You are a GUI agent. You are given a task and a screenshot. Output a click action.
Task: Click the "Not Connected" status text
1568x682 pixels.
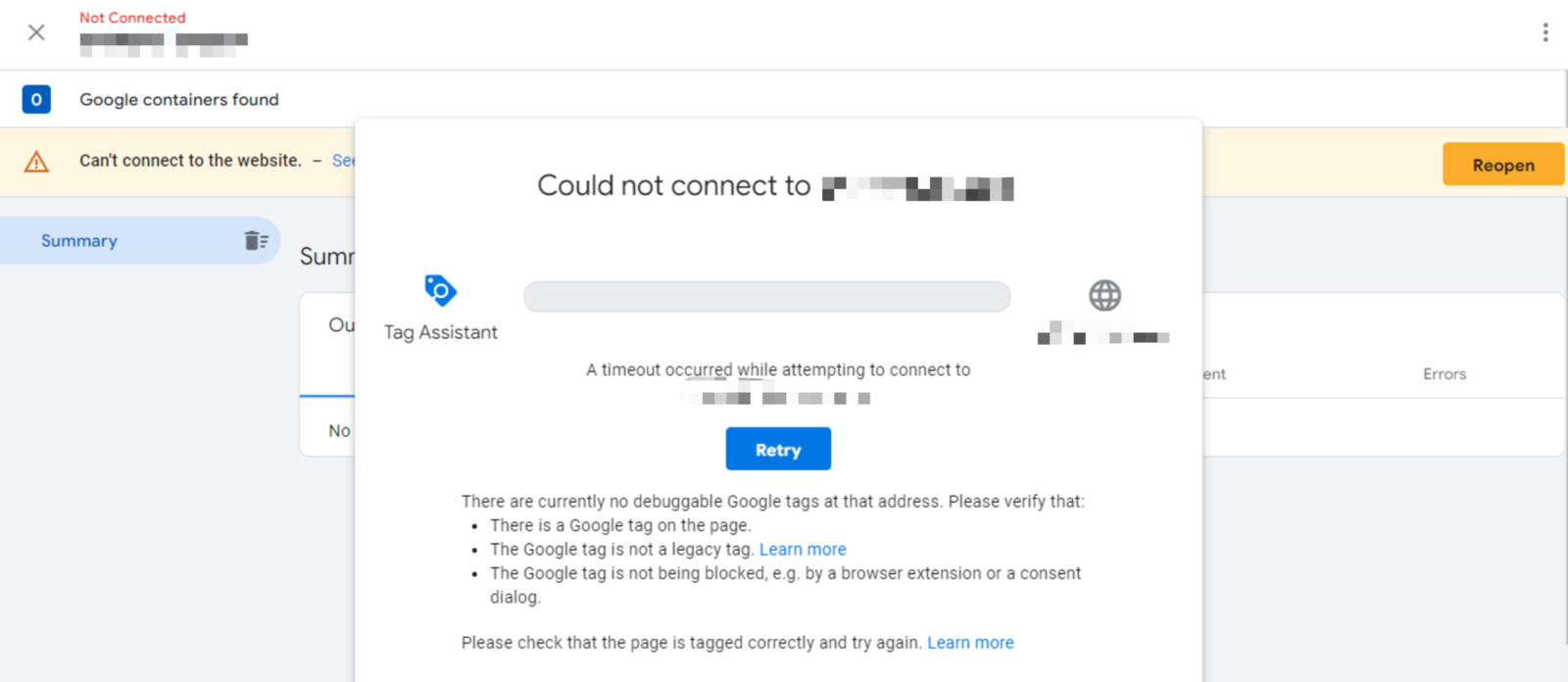coord(132,17)
